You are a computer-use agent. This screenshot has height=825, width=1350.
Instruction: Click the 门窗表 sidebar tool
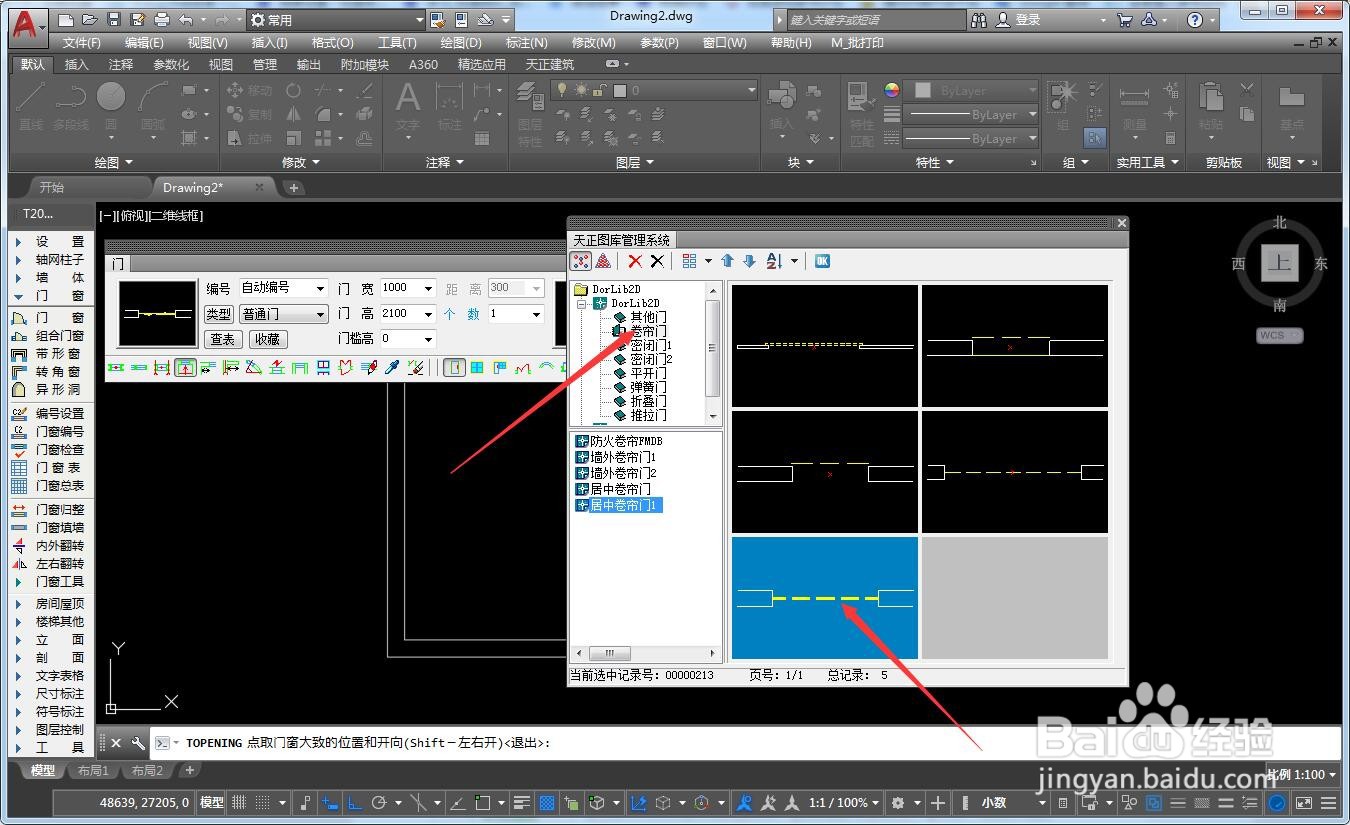coord(47,468)
